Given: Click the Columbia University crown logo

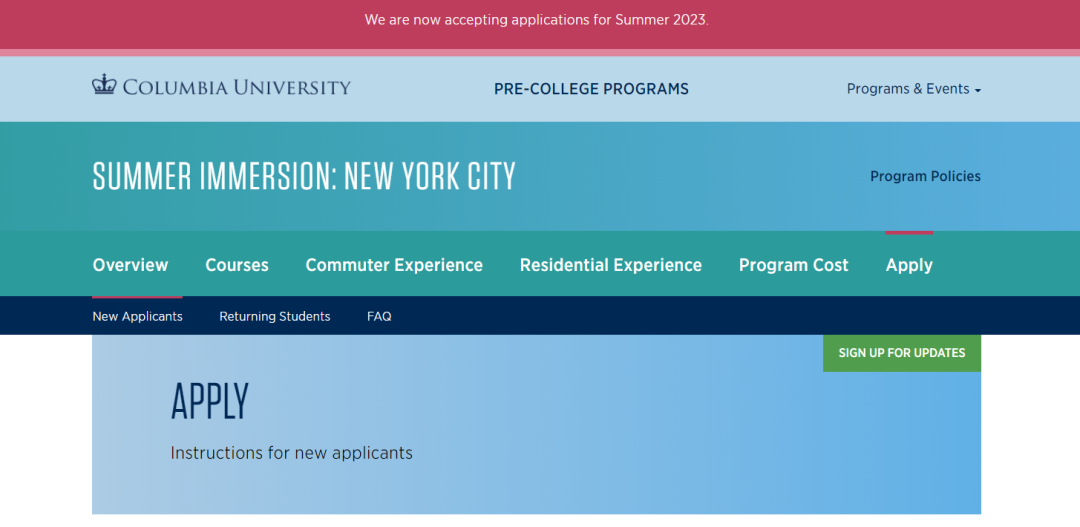Looking at the screenshot, I should pos(104,87).
